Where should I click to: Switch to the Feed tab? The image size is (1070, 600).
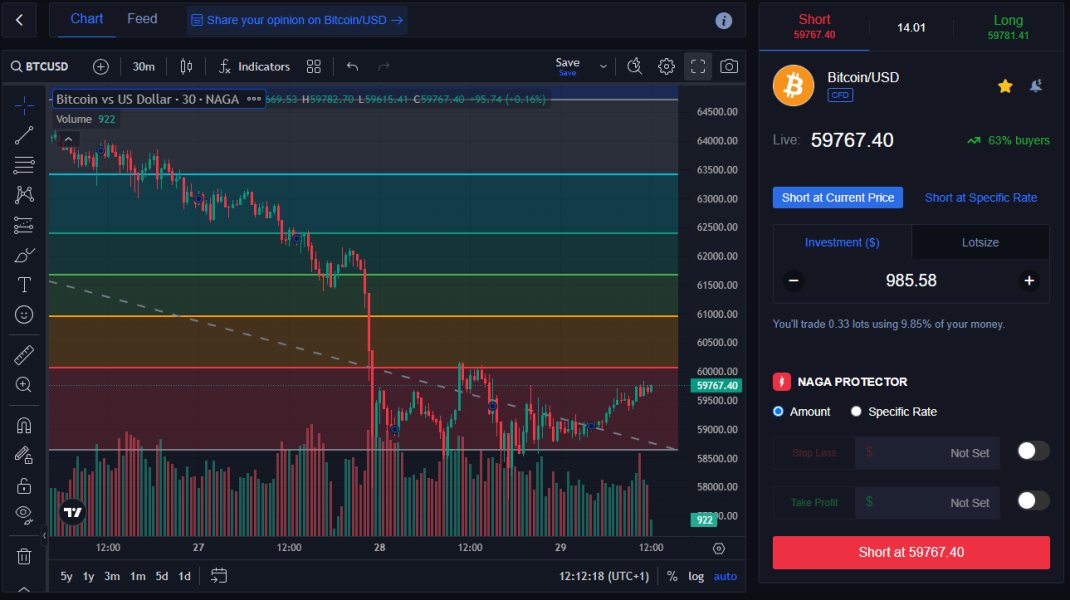click(x=142, y=19)
